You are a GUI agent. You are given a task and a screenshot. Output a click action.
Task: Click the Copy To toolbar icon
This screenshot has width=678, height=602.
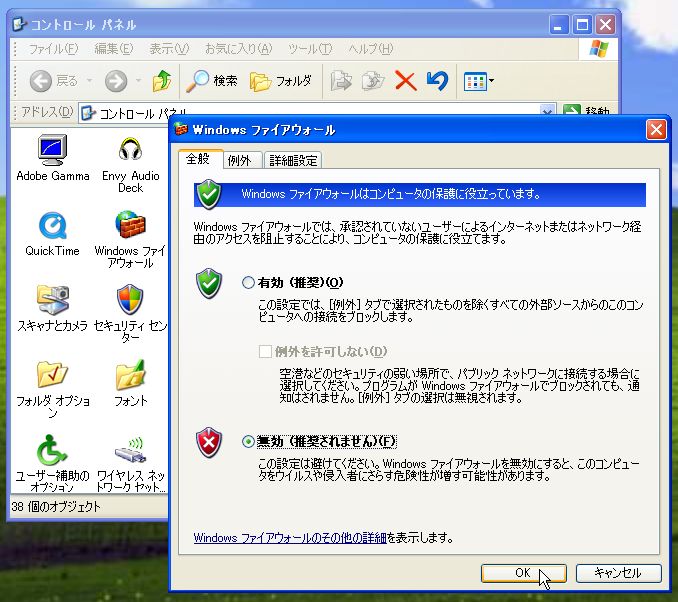[x=373, y=81]
